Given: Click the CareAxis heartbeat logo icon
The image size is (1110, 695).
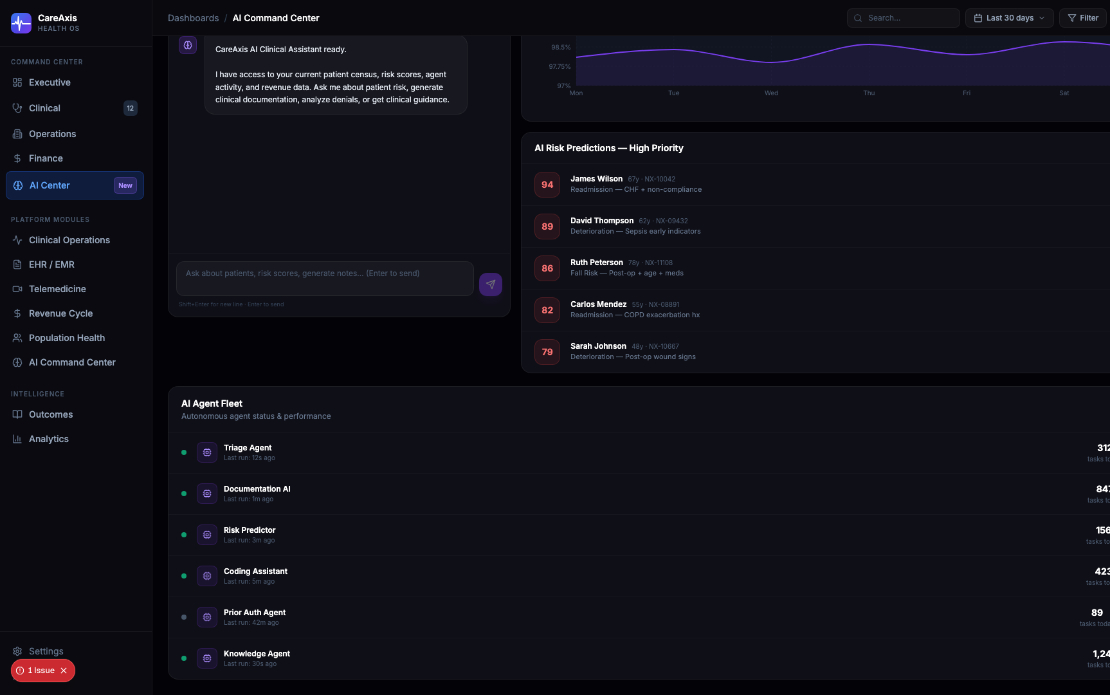Looking at the screenshot, I should 21,23.
